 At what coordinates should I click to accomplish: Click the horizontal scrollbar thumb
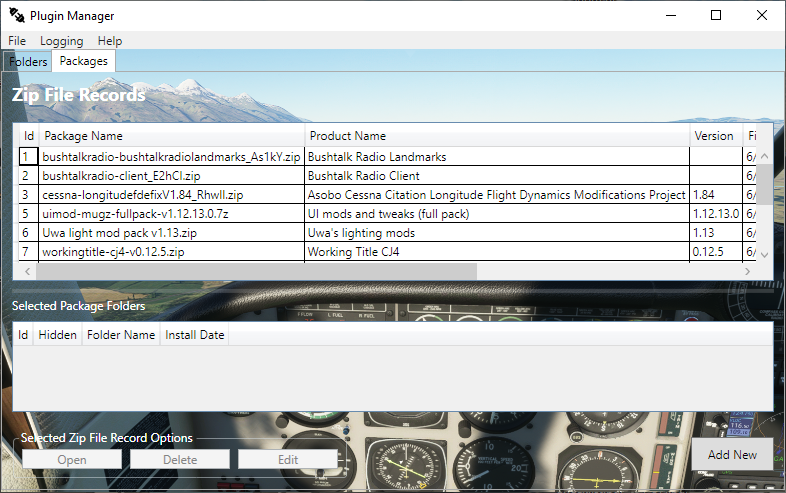pos(256,271)
